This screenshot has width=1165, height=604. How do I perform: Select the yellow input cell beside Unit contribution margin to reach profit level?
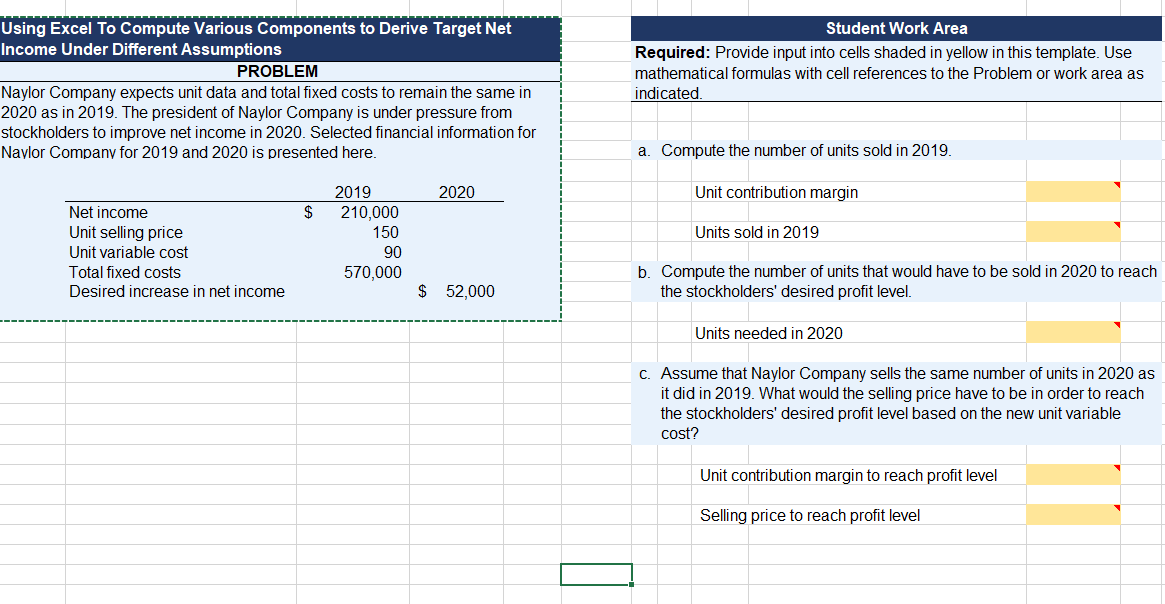click(x=1073, y=475)
